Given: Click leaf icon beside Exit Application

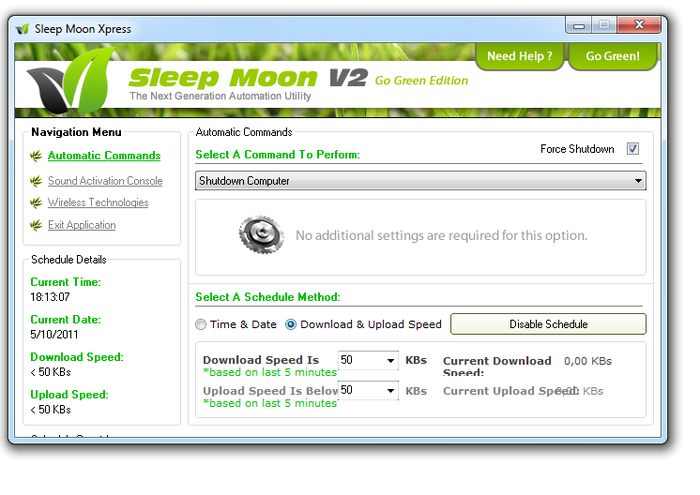Looking at the screenshot, I should tap(36, 225).
